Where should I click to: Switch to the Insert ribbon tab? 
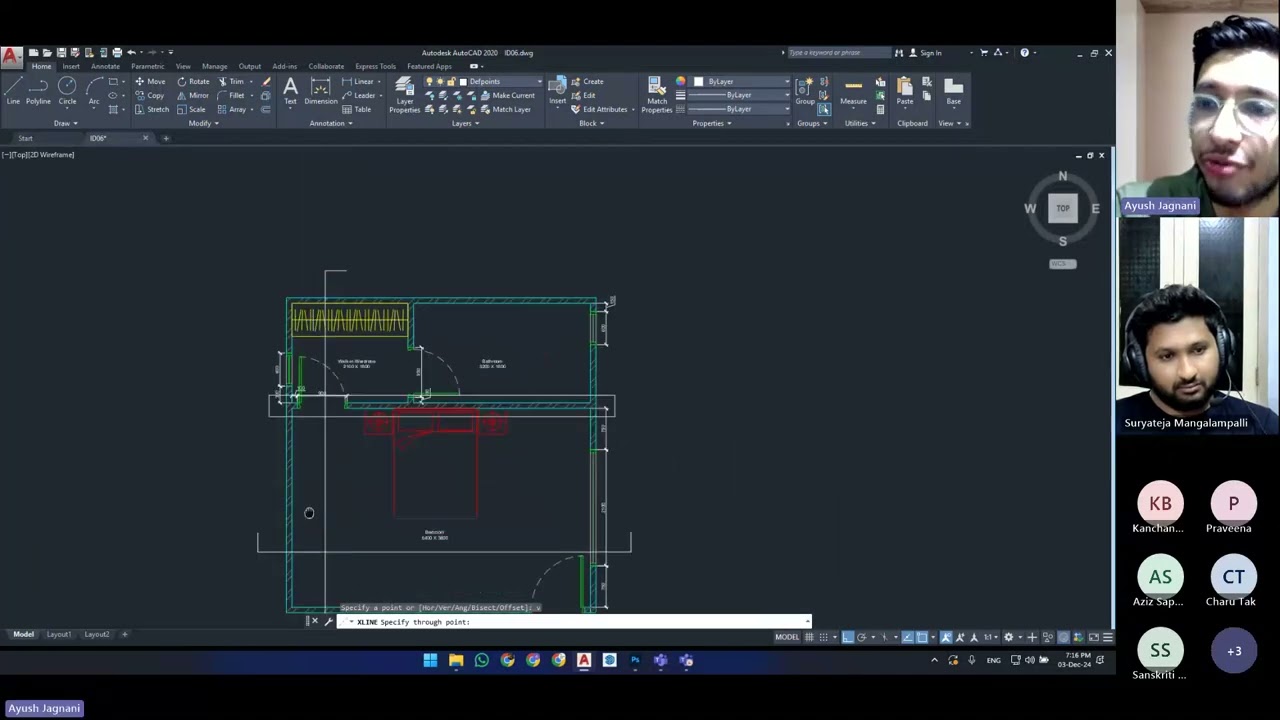[x=71, y=67]
